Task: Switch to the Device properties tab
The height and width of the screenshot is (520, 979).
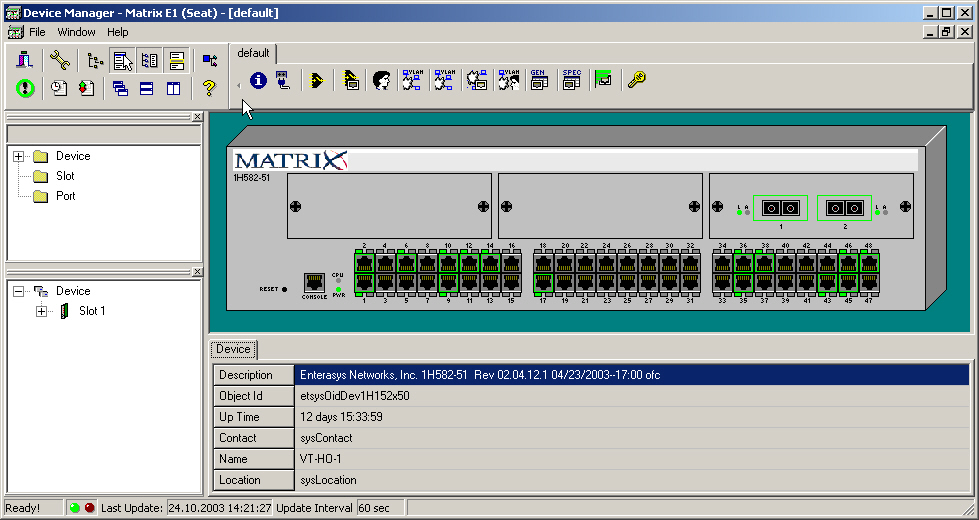Action: (x=233, y=349)
